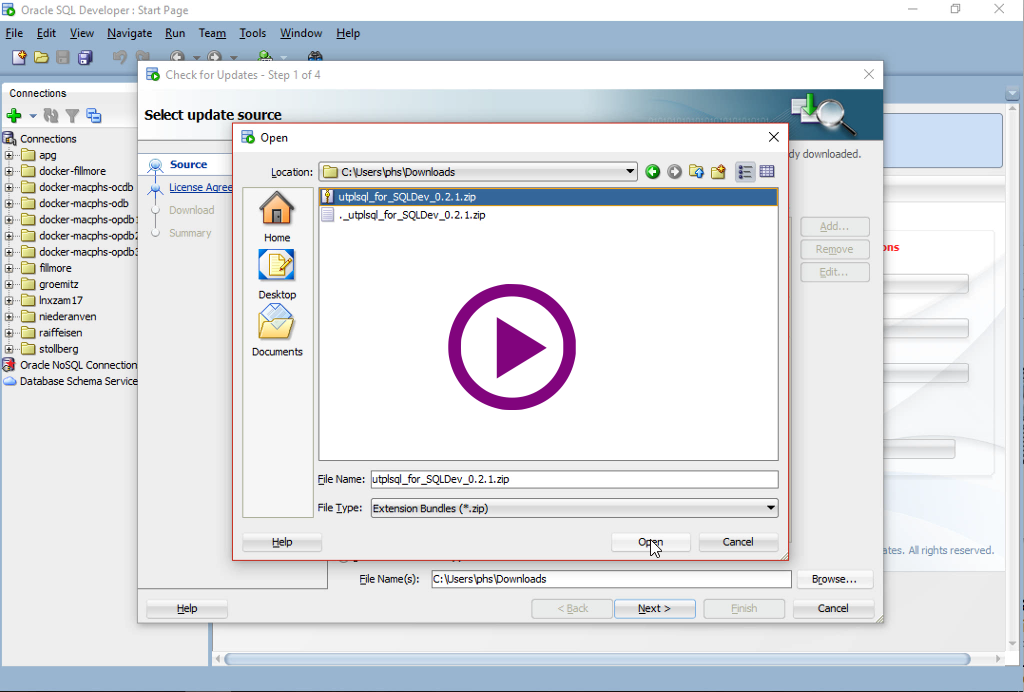Open the File Type dropdown
The image size is (1024, 692).
click(768, 507)
